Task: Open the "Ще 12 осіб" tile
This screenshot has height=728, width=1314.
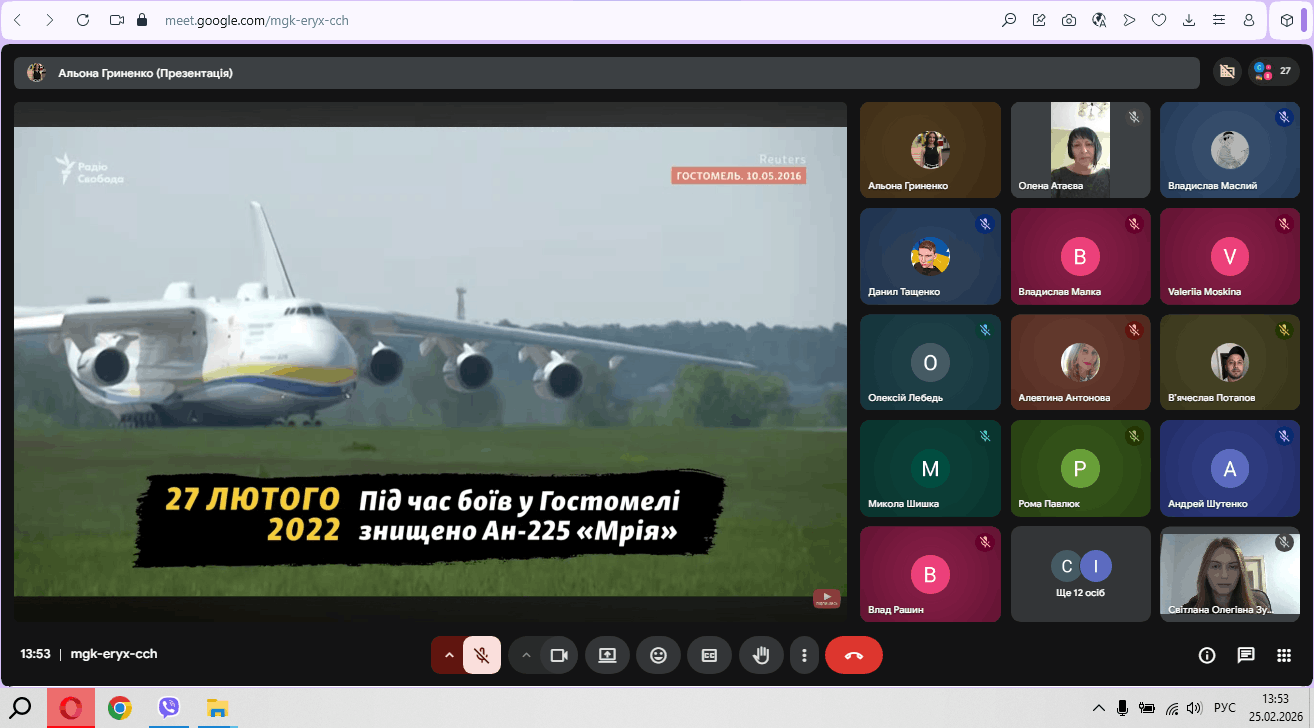Action: coord(1080,573)
